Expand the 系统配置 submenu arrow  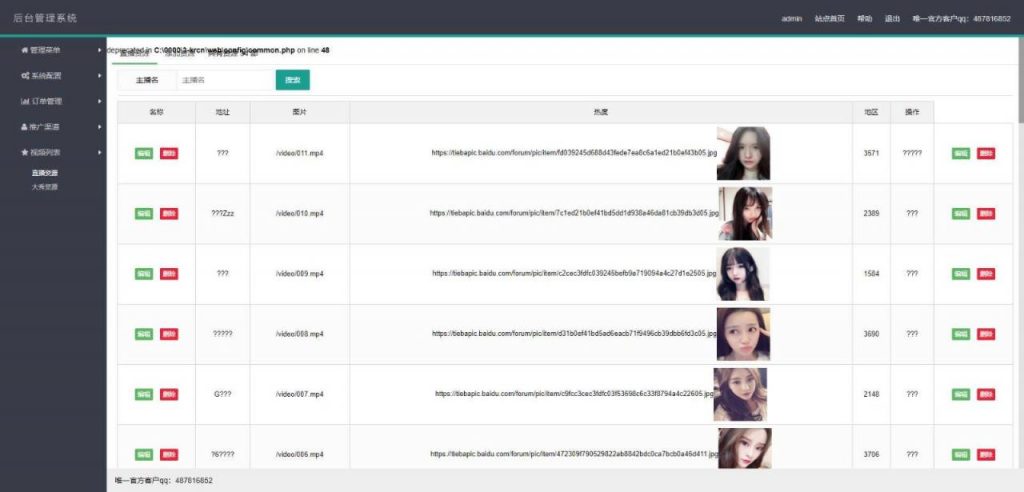point(99,75)
